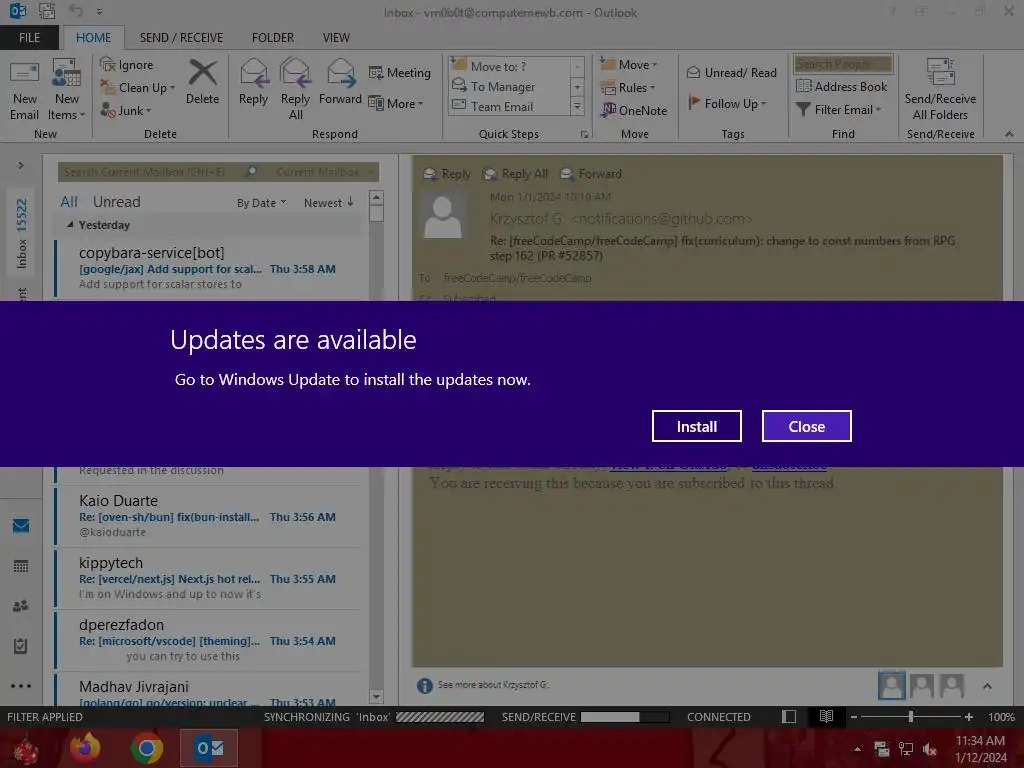Open the Follow Up flag menu
The height and width of the screenshot is (768, 1024).
coord(727,103)
